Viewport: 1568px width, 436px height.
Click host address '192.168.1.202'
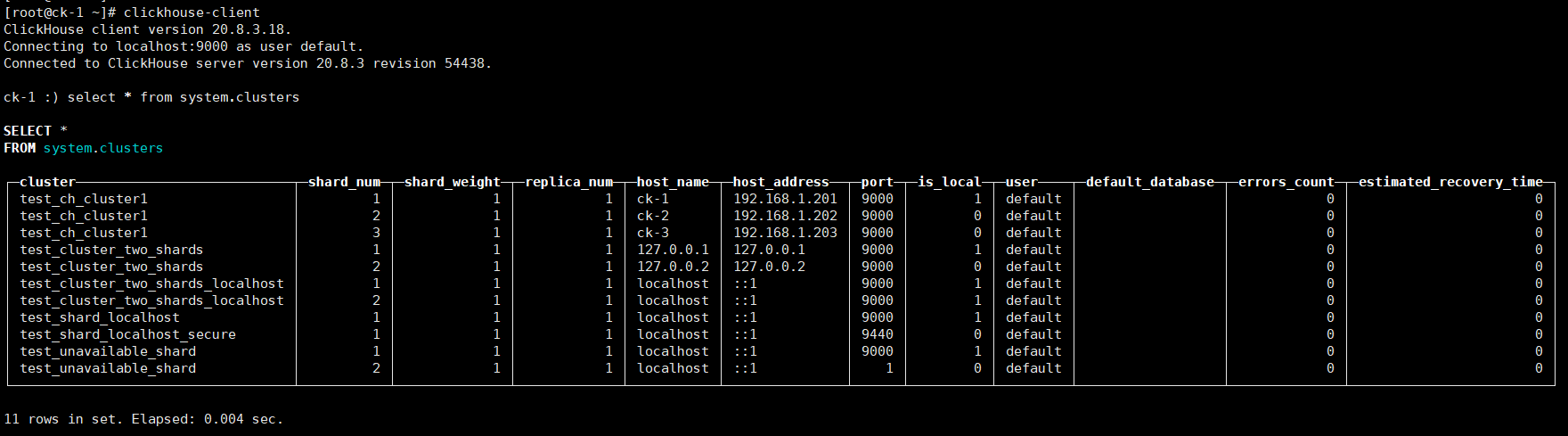click(785, 216)
